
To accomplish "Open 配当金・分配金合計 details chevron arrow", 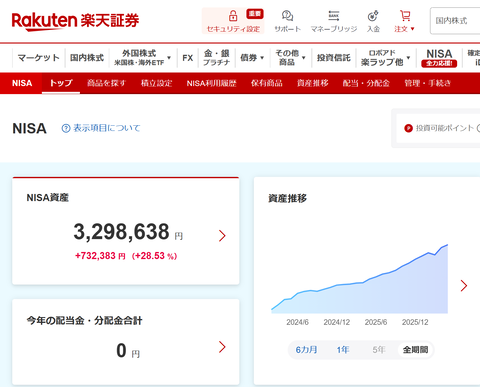I will coord(222,347).
